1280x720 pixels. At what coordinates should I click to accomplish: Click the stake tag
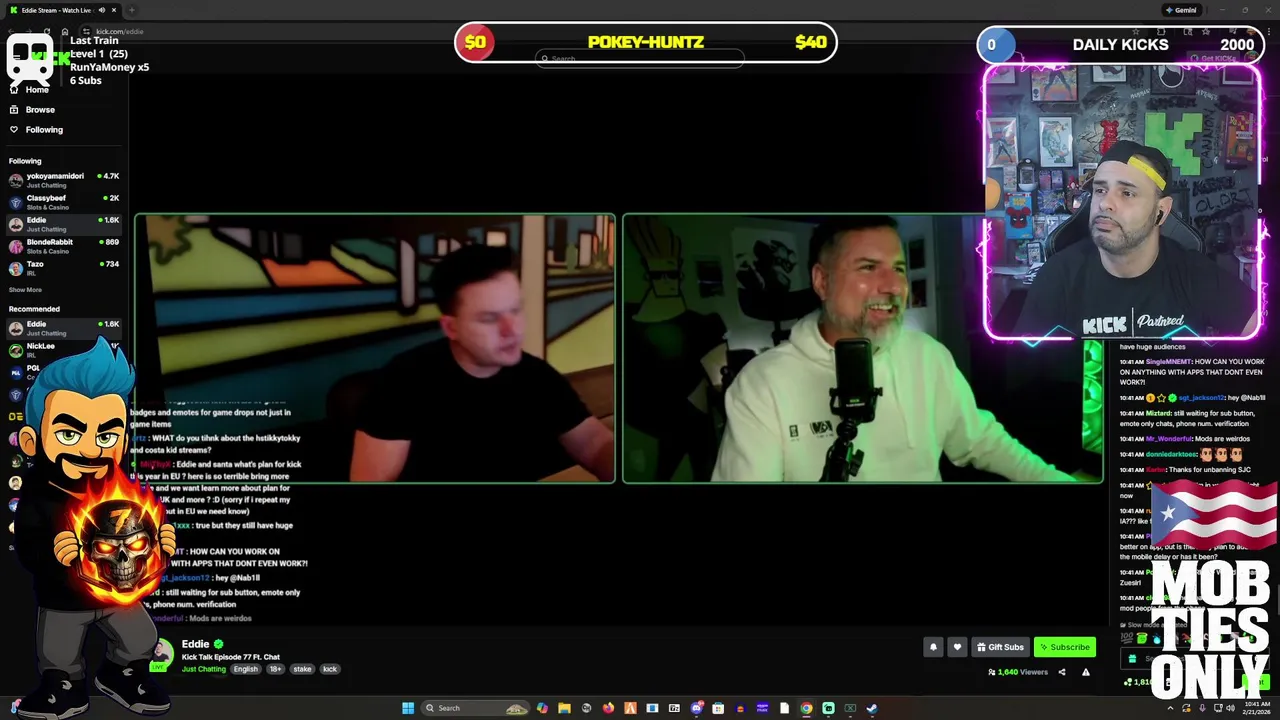(x=302, y=669)
